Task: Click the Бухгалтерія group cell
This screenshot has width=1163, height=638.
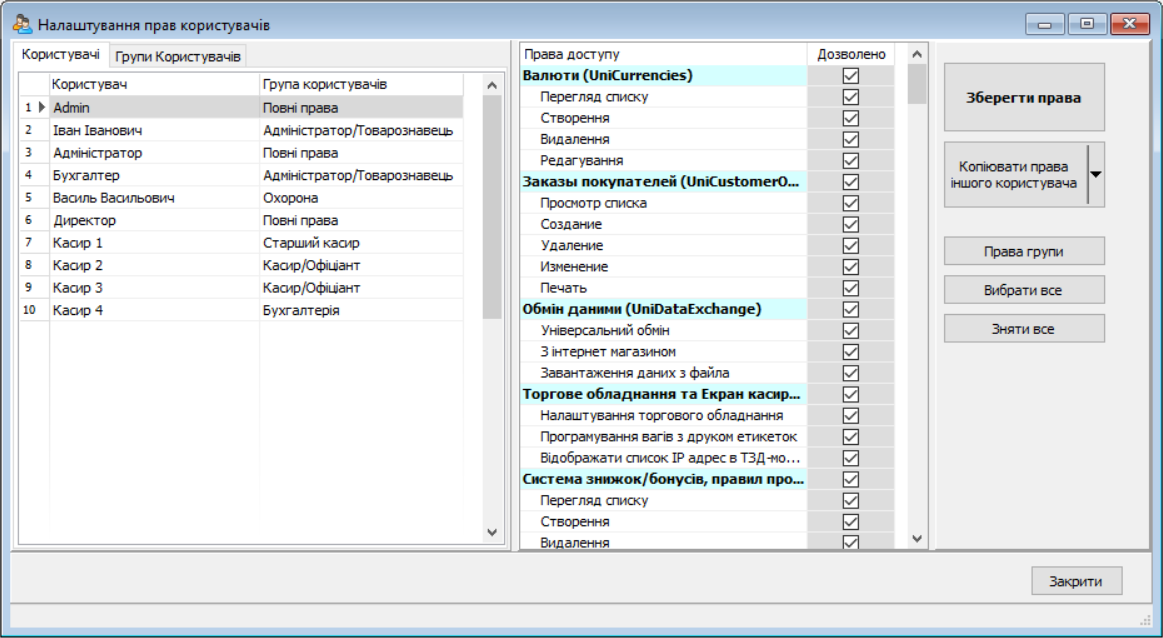Action: (361, 310)
